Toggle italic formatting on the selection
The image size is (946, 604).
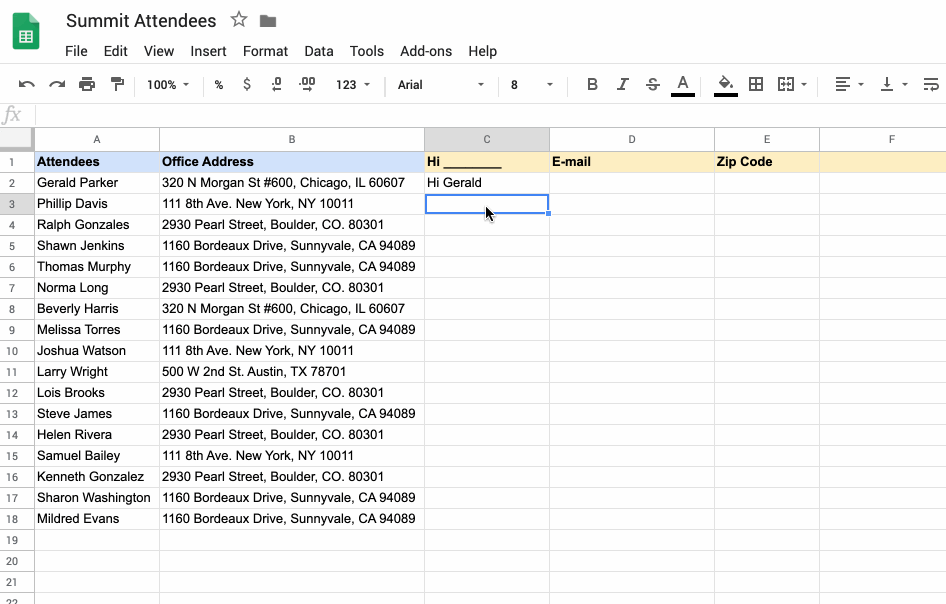point(620,85)
